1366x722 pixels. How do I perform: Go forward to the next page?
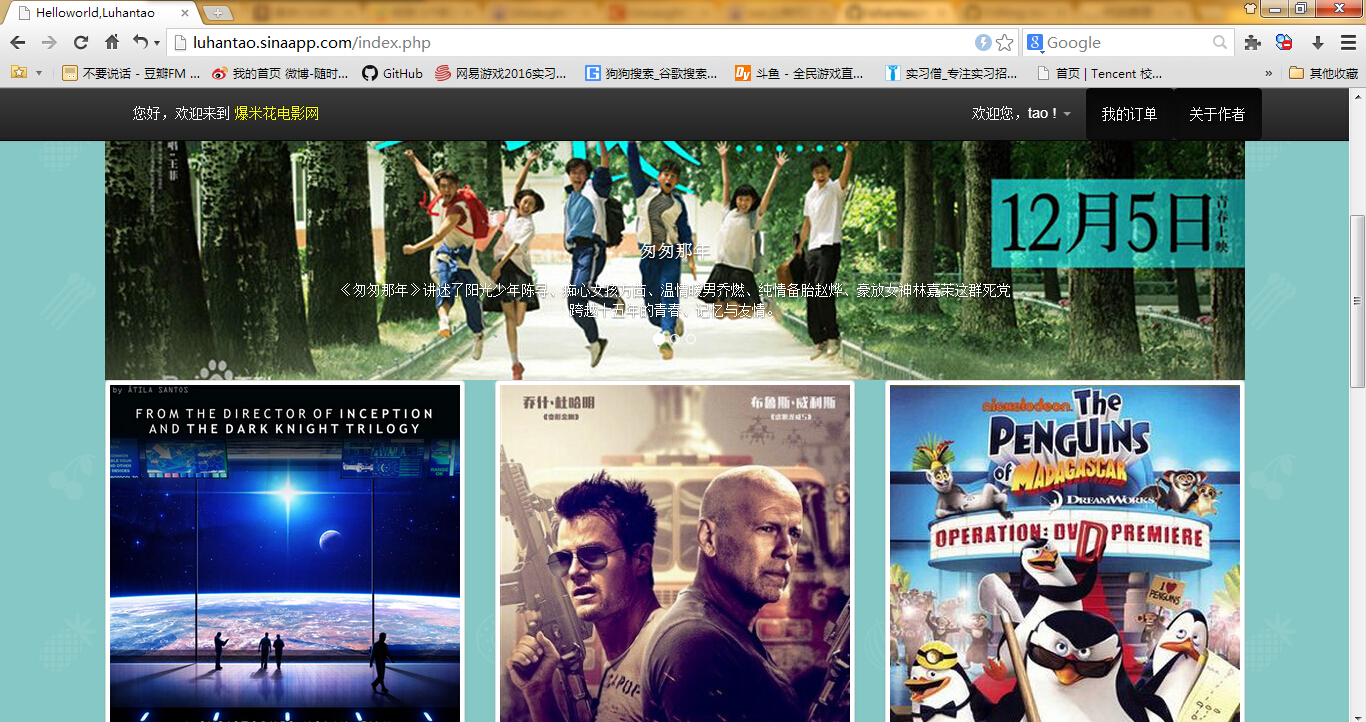49,43
